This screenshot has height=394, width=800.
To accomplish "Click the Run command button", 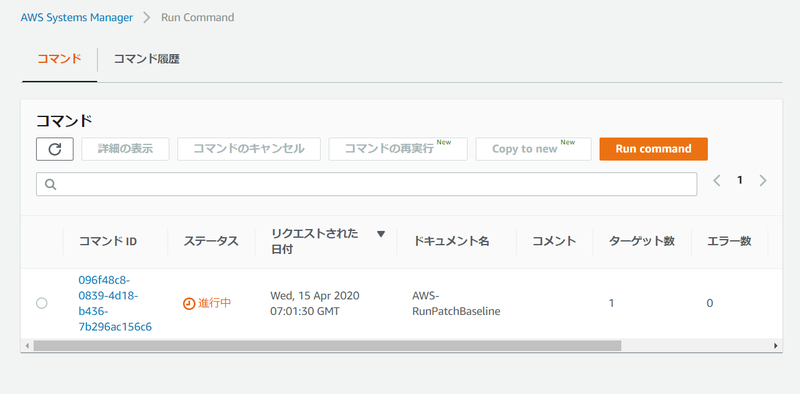I will coord(654,149).
